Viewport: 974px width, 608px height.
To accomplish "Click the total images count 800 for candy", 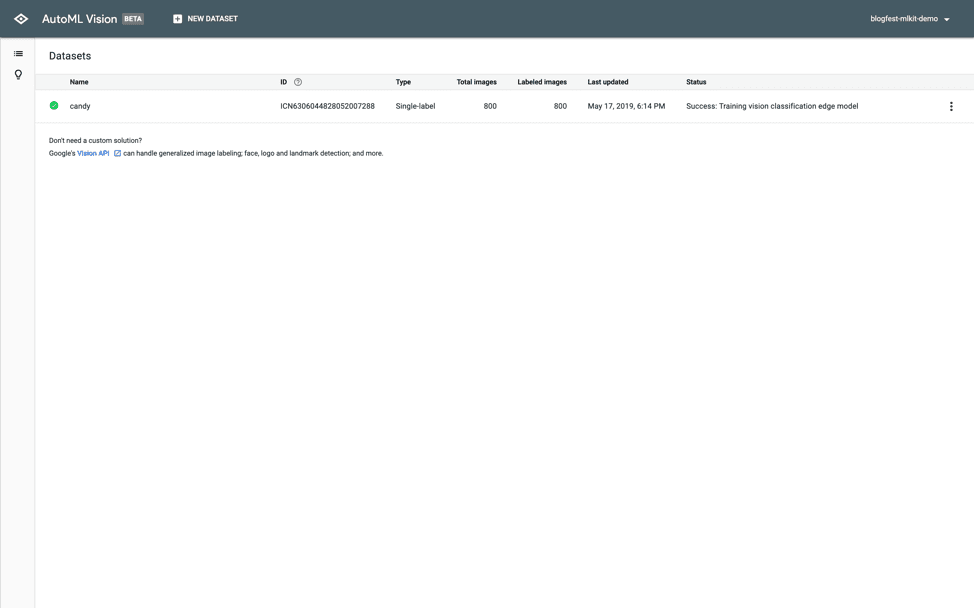I will point(490,106).
